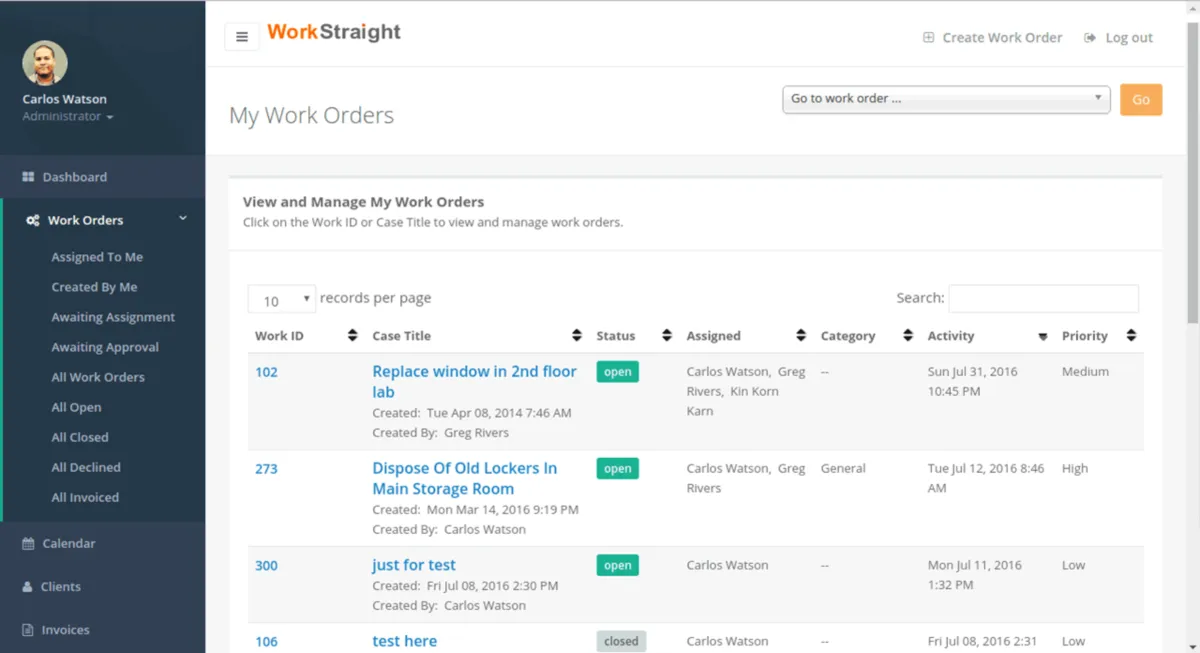The height and width of the screenshot is (653, 1200).
Task: Click the closed status badge for order 106
Action: [x=621, y=641]
